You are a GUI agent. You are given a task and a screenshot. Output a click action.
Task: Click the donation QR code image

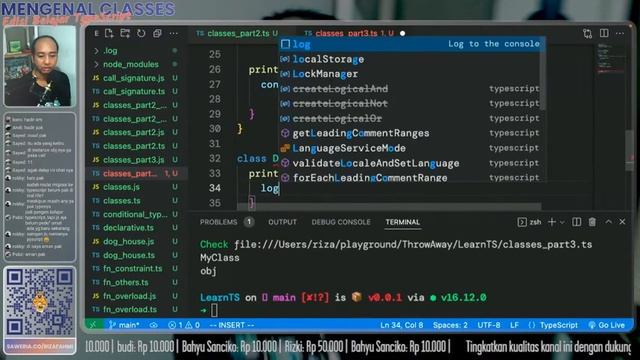40,302
